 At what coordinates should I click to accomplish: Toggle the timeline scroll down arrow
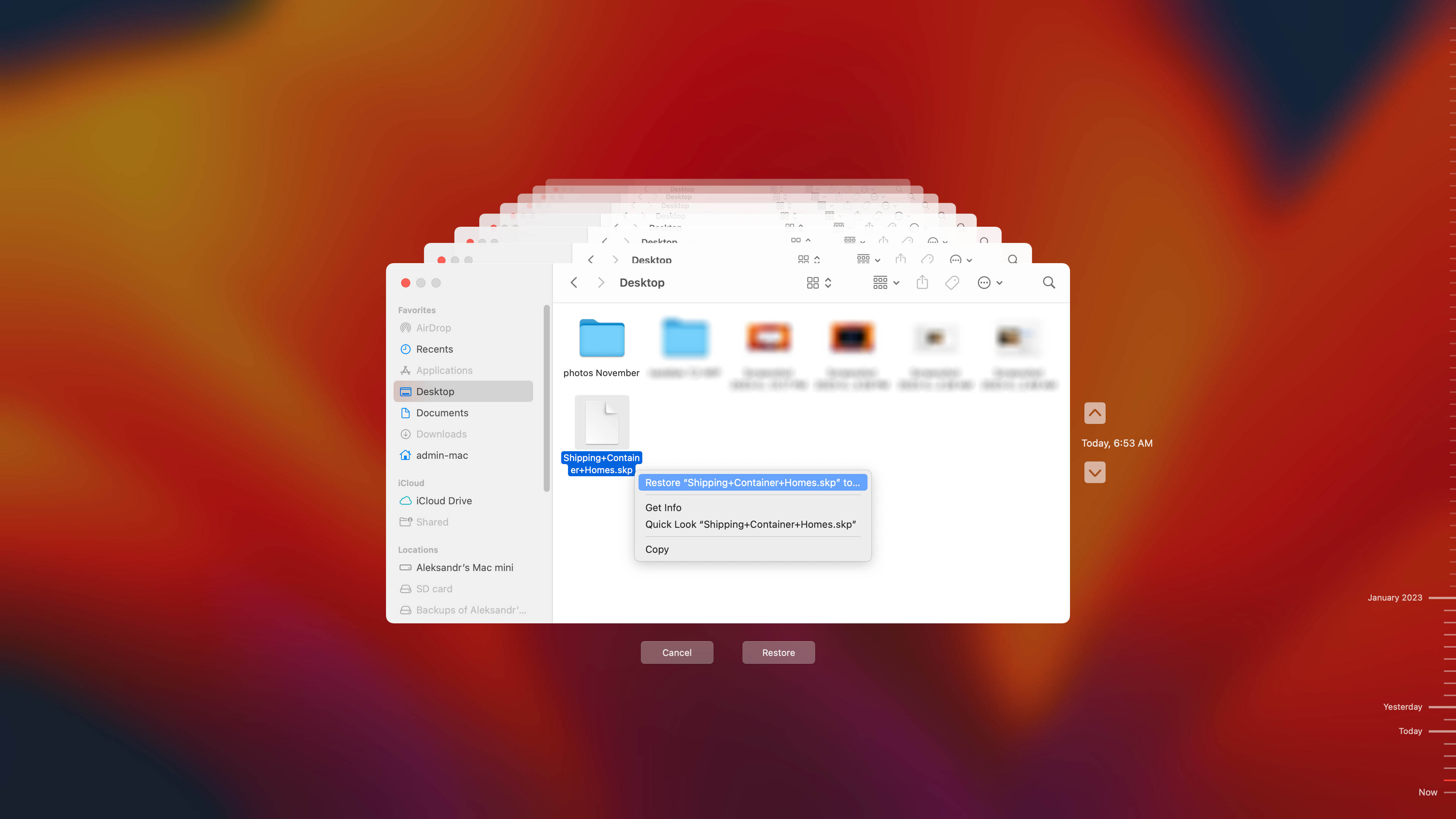pos(1094,472)
